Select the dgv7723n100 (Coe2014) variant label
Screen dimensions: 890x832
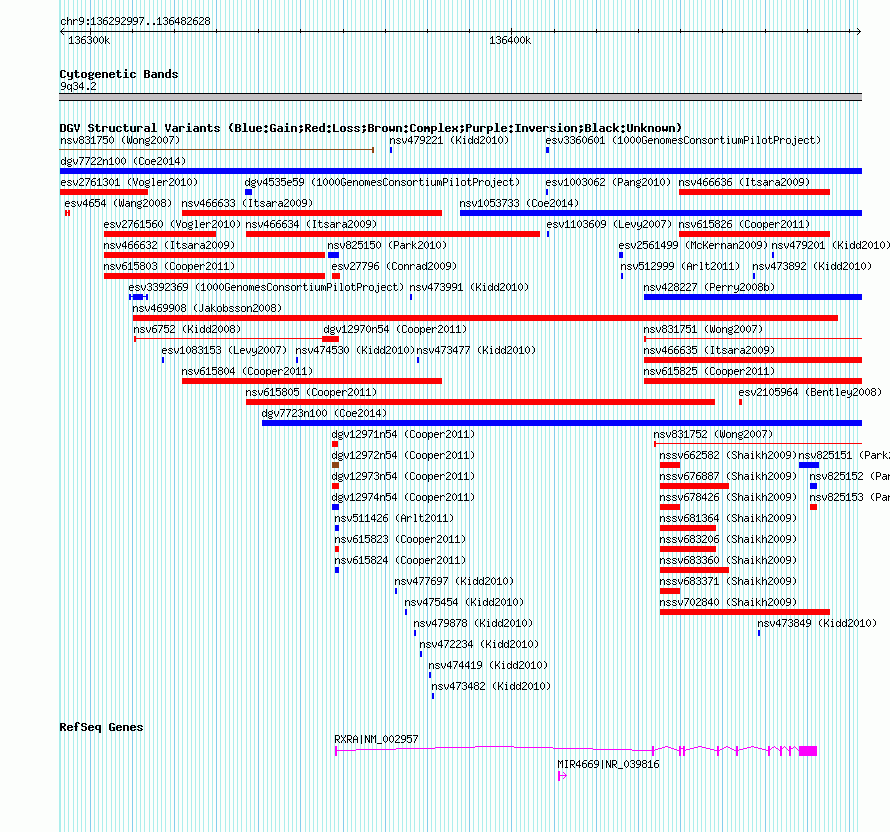tap(324, 413)
